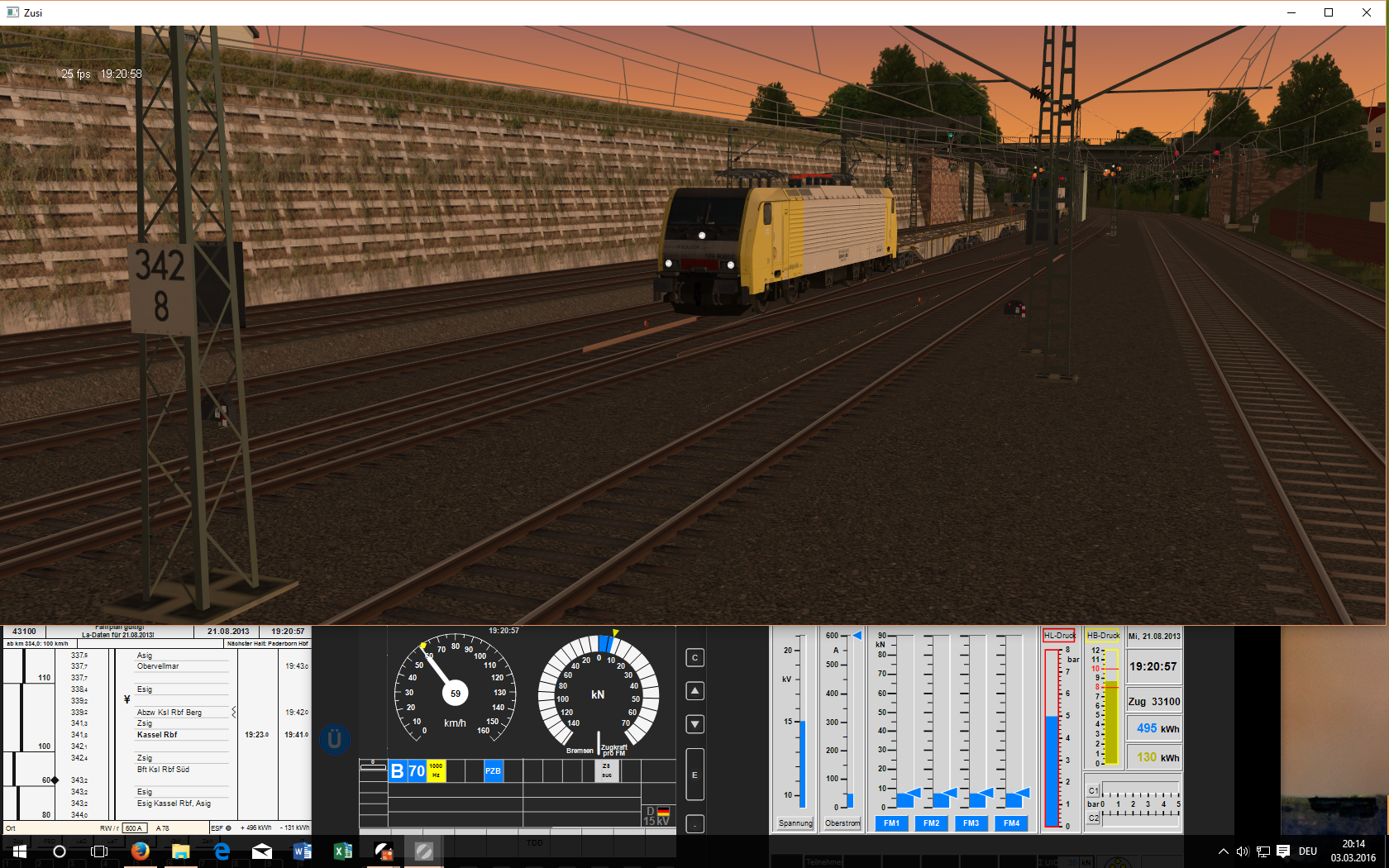Click the FM1 traction motor label
1389x868 pixels.
[891, 823]
